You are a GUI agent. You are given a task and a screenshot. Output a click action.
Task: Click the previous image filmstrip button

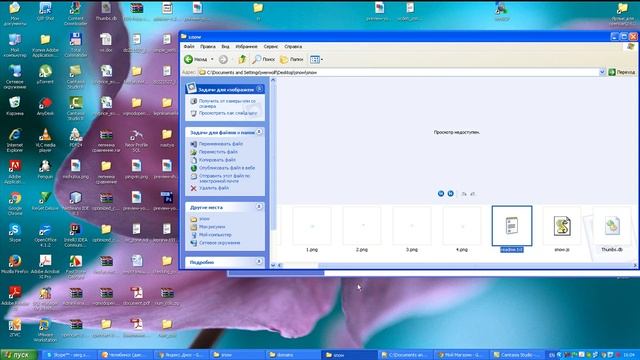pos(441,193)
